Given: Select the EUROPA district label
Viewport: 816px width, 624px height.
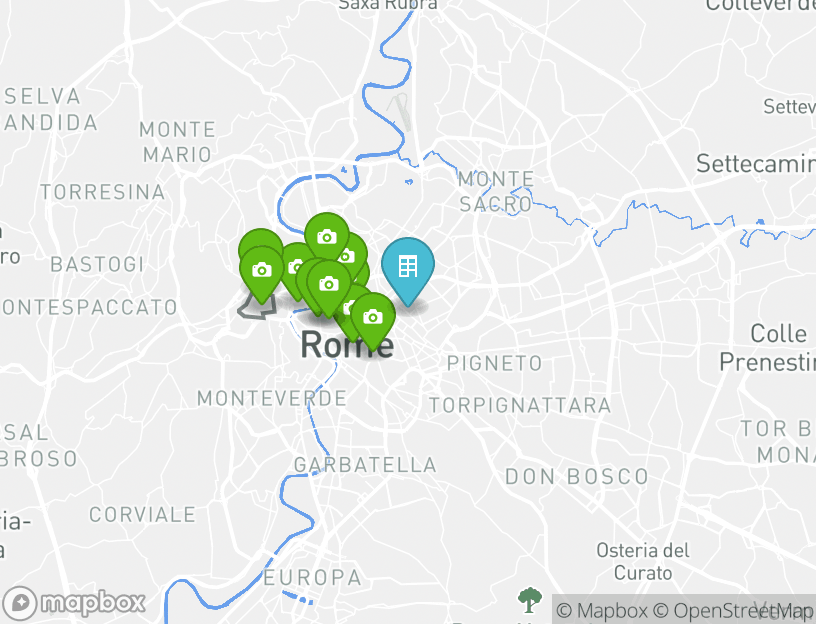Looking at the screenshot, I should click(x=312, y=577).
